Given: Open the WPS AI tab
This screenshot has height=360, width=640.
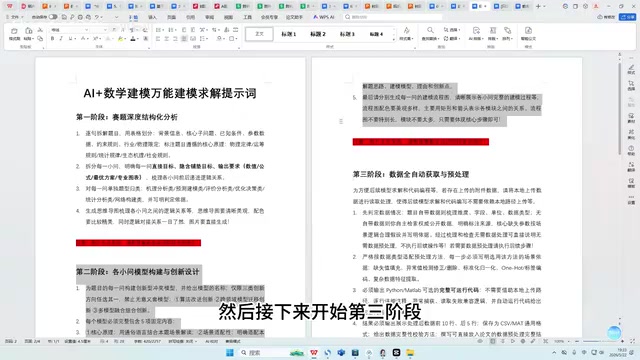Looking at the screenshot, I should [x=324, y=17].
